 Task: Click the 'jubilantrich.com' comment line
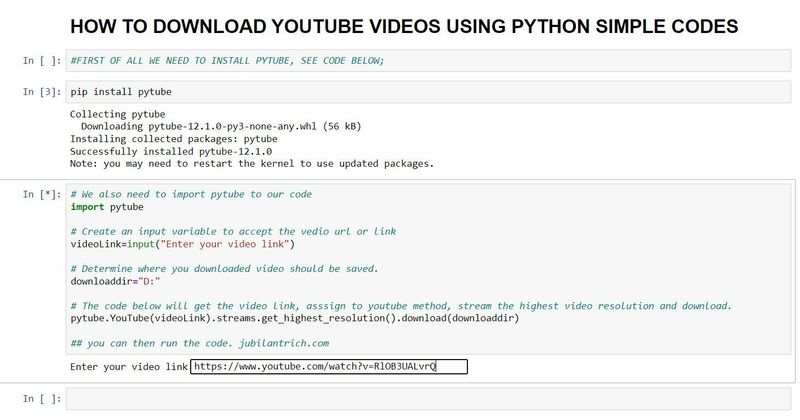tap(199, 343)
